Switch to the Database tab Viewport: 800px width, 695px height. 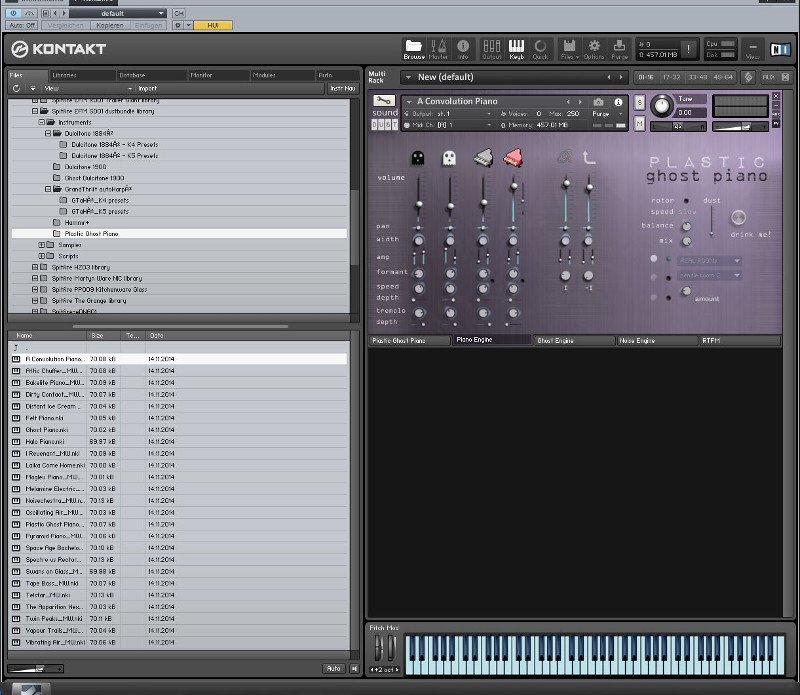152,75
